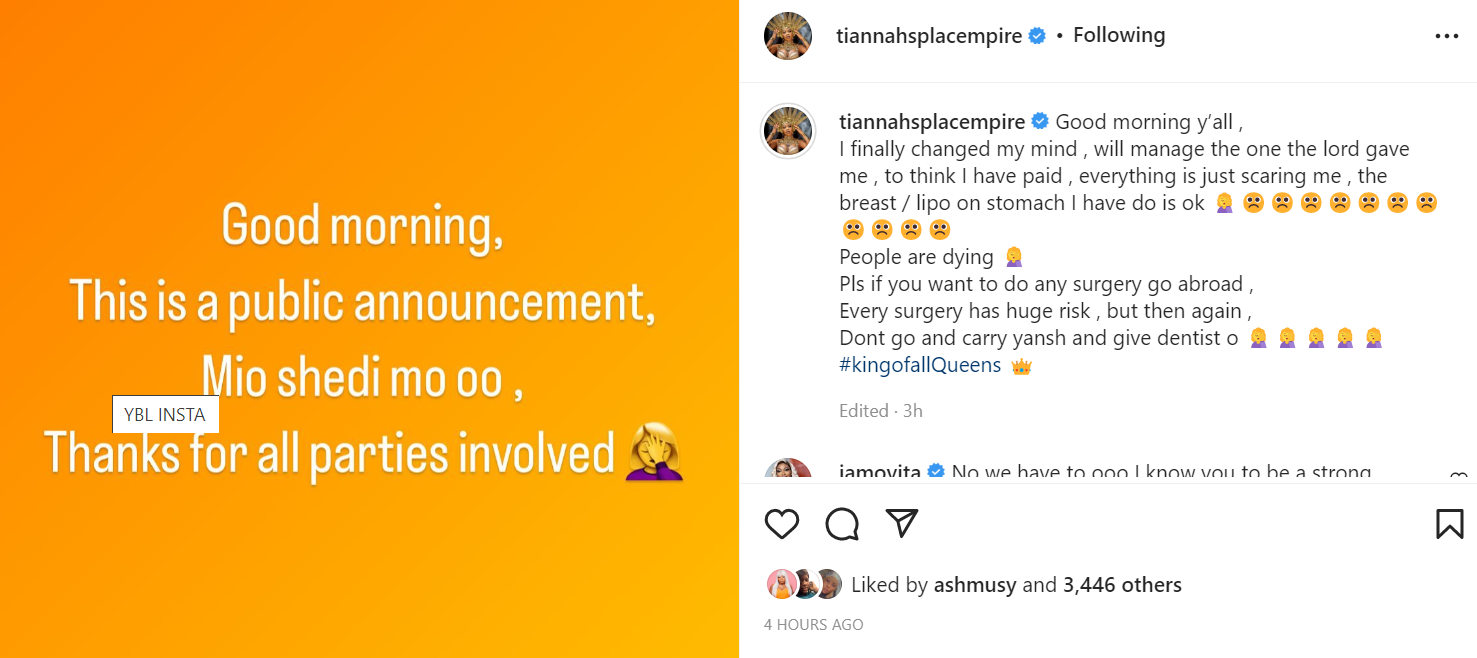The image size is (1477, 658).
Task: View the 3,446 others who liked
Action: [x=1122, y=585]
